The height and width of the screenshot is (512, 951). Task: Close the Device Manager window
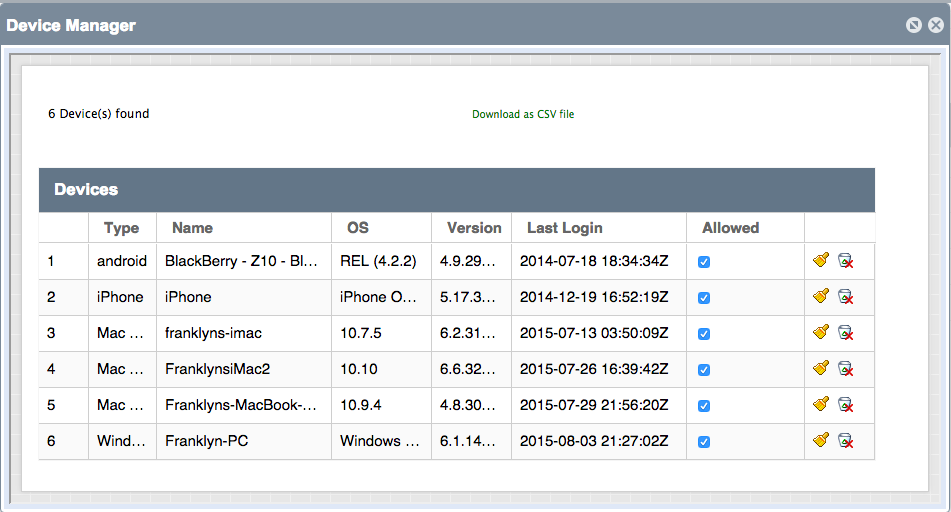(x=936, y=25)
